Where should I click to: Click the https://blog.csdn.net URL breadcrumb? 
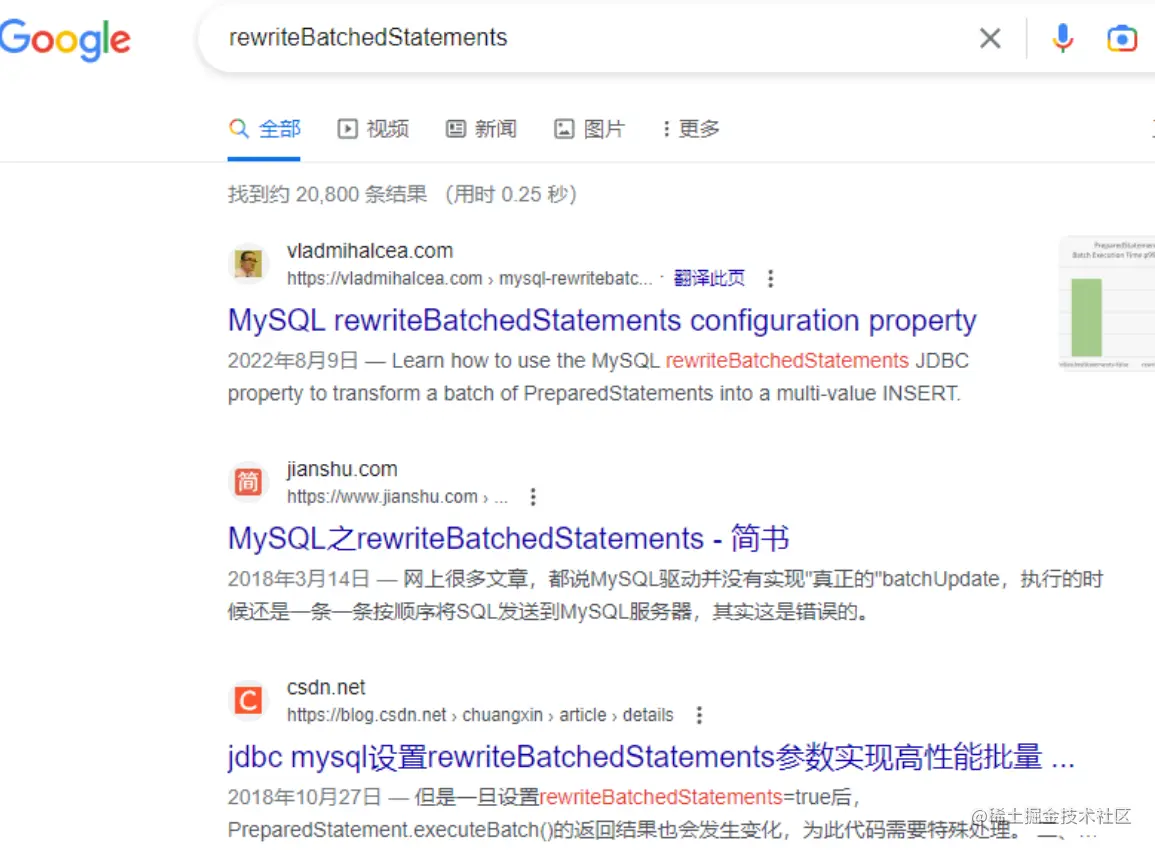[480, 714]
